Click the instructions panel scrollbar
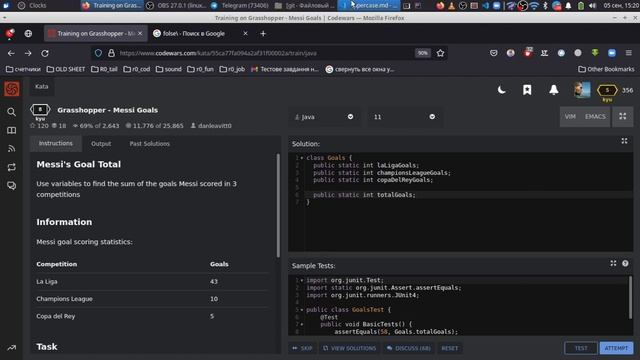The height and width of the screenshot is (360, 640). point(278,205)
